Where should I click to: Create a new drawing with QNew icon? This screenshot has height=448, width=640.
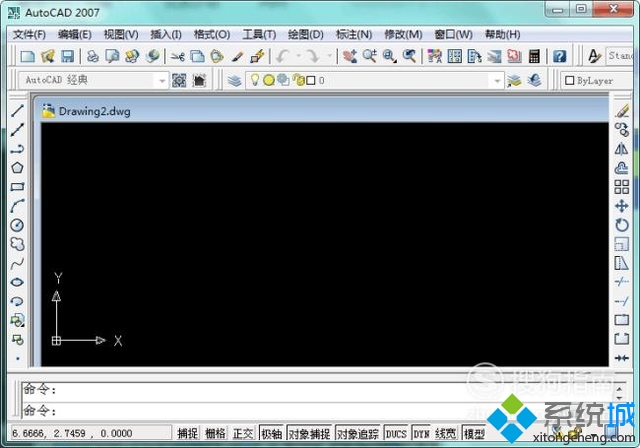tap(28, 56)
